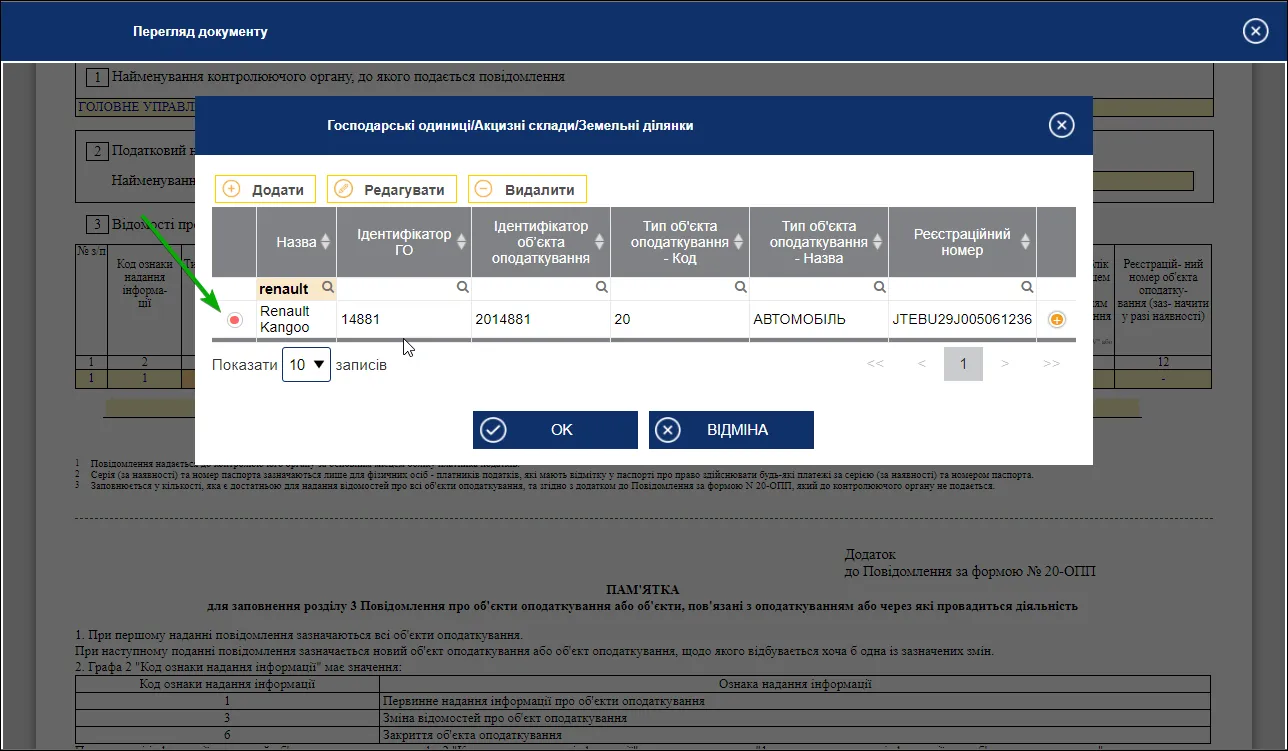
Task: Sort by Тип об'єкта оподаткування - Код column
Action: click(680, 242)
